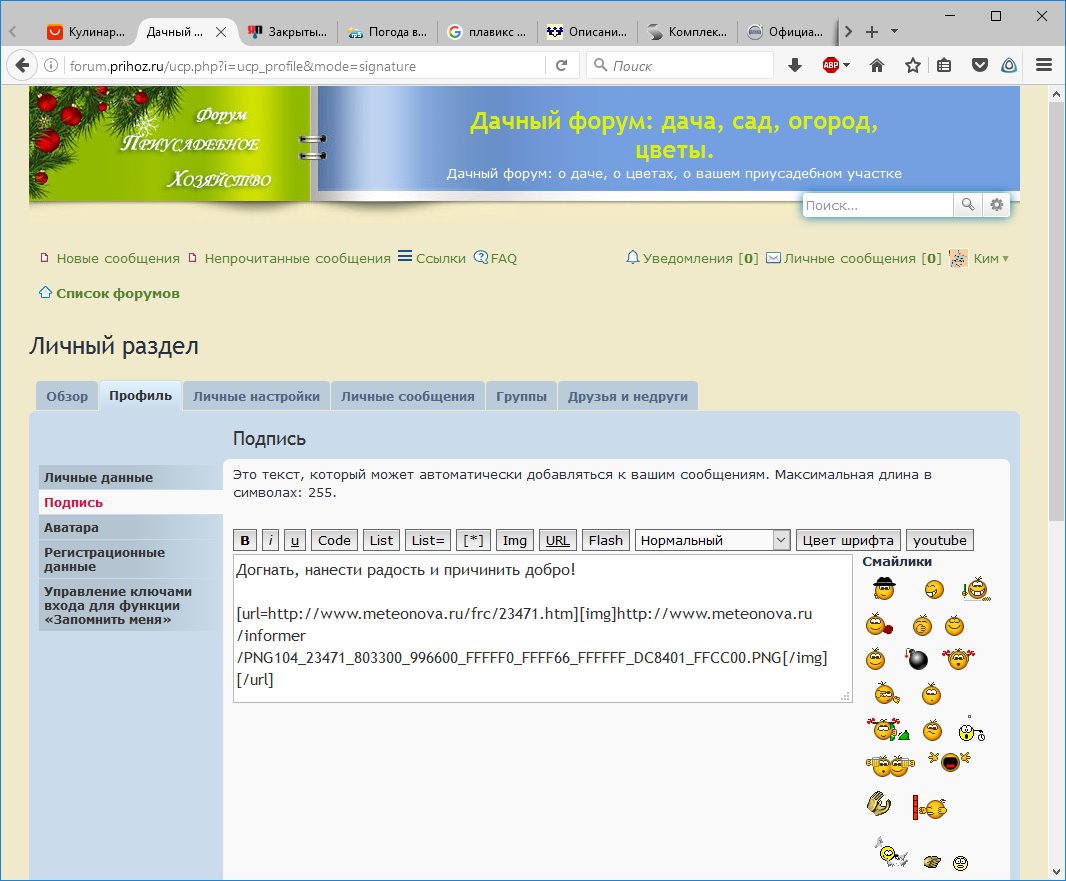Reload the page with the refresh button
Screen dimensions: 1066x881
coord(561,66)
